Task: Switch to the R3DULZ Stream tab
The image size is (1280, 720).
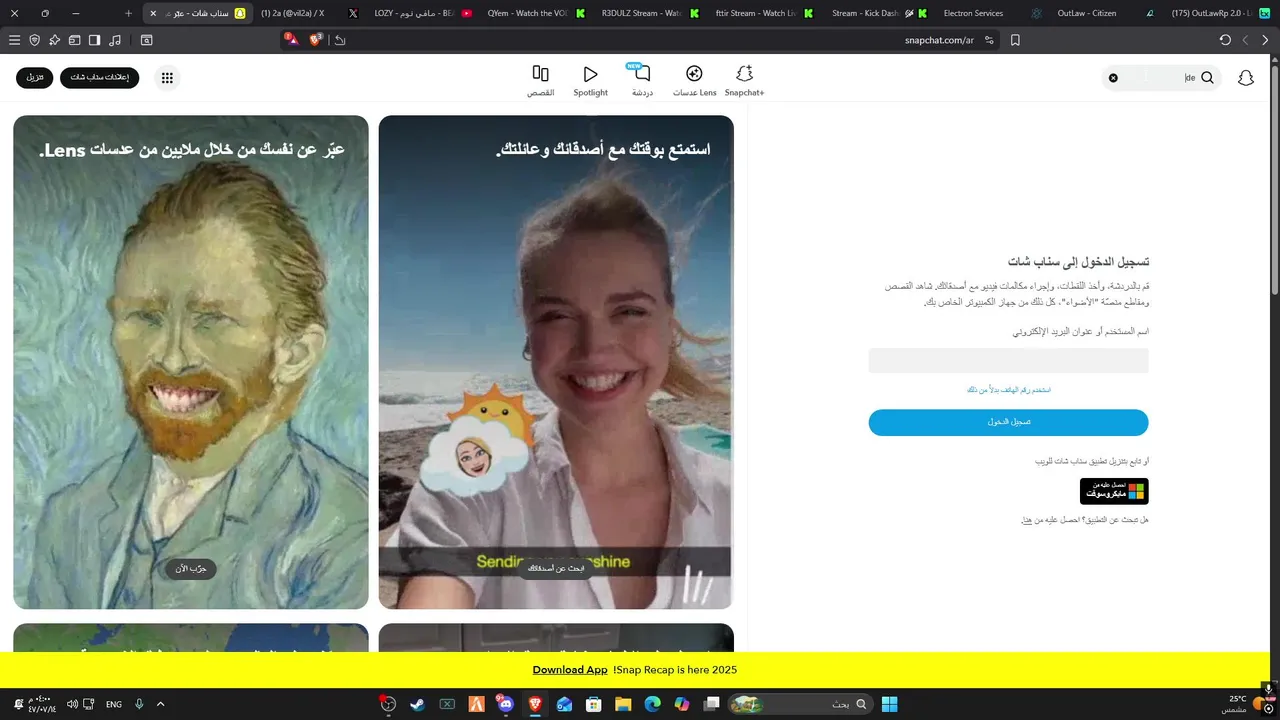Action: [651, 13]
